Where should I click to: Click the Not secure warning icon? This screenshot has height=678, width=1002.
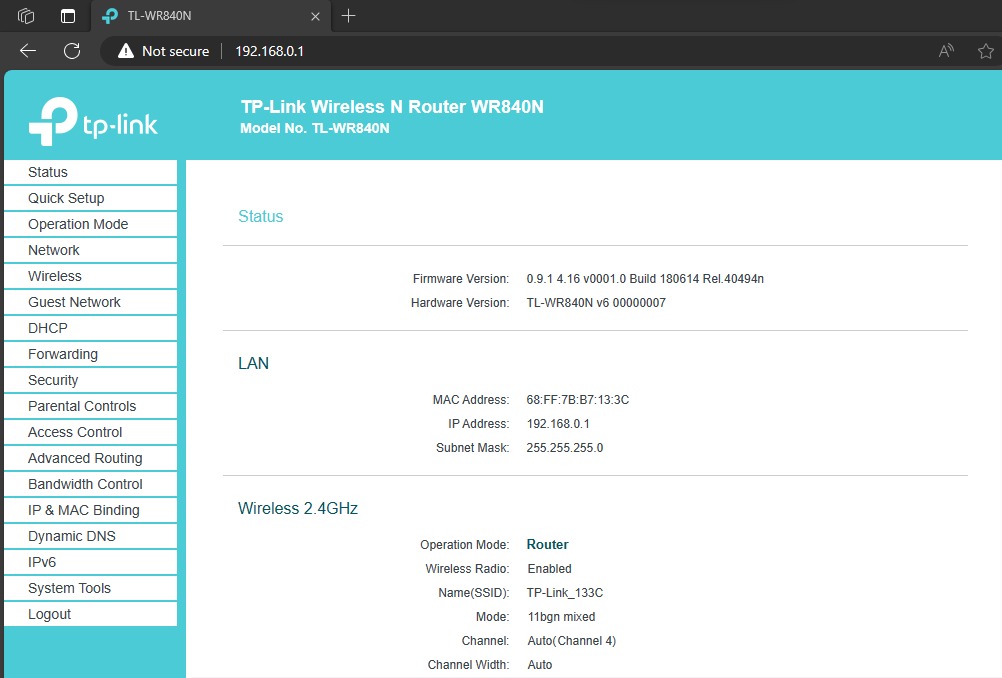pos(126,51)
